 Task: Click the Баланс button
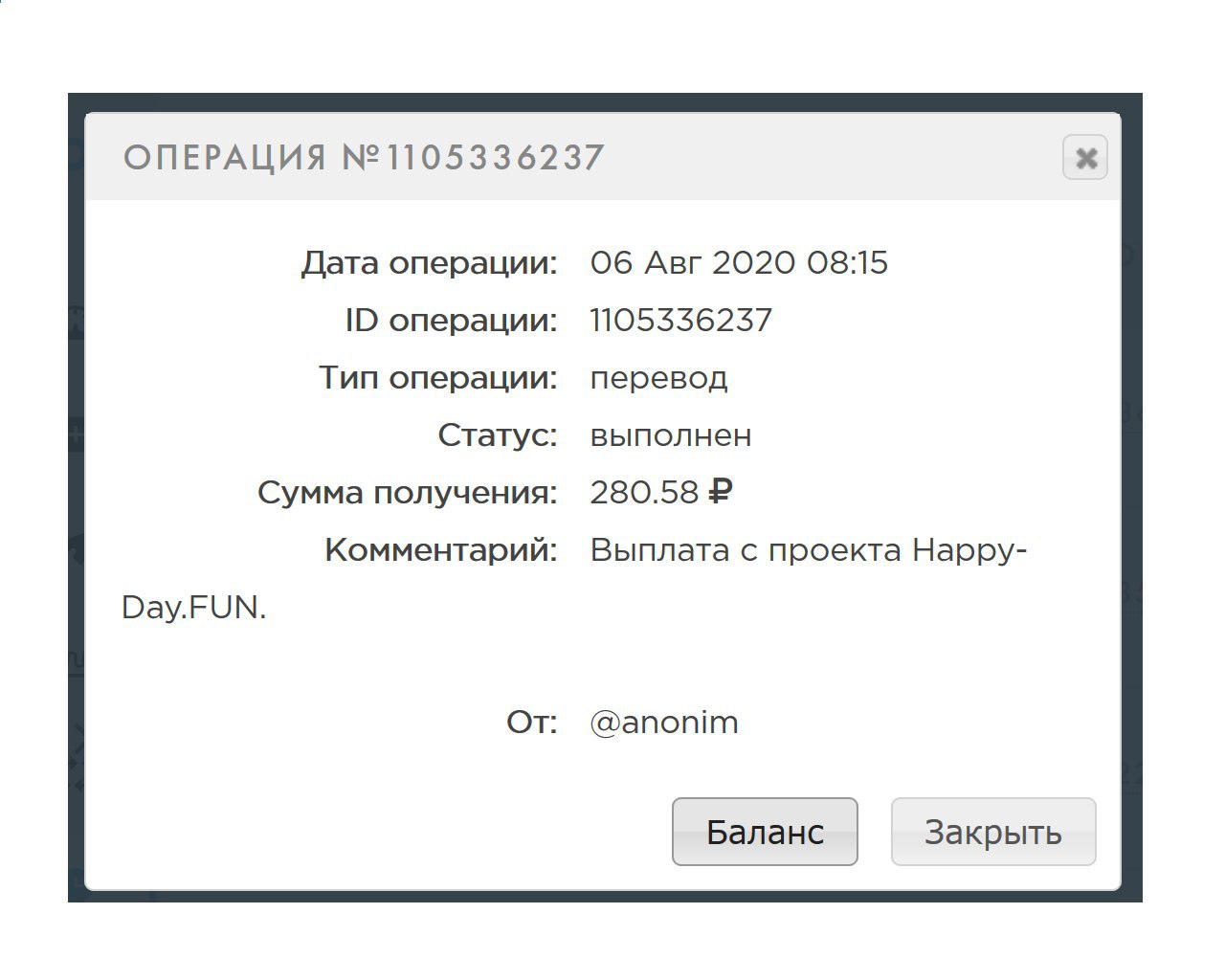point(765,832)
